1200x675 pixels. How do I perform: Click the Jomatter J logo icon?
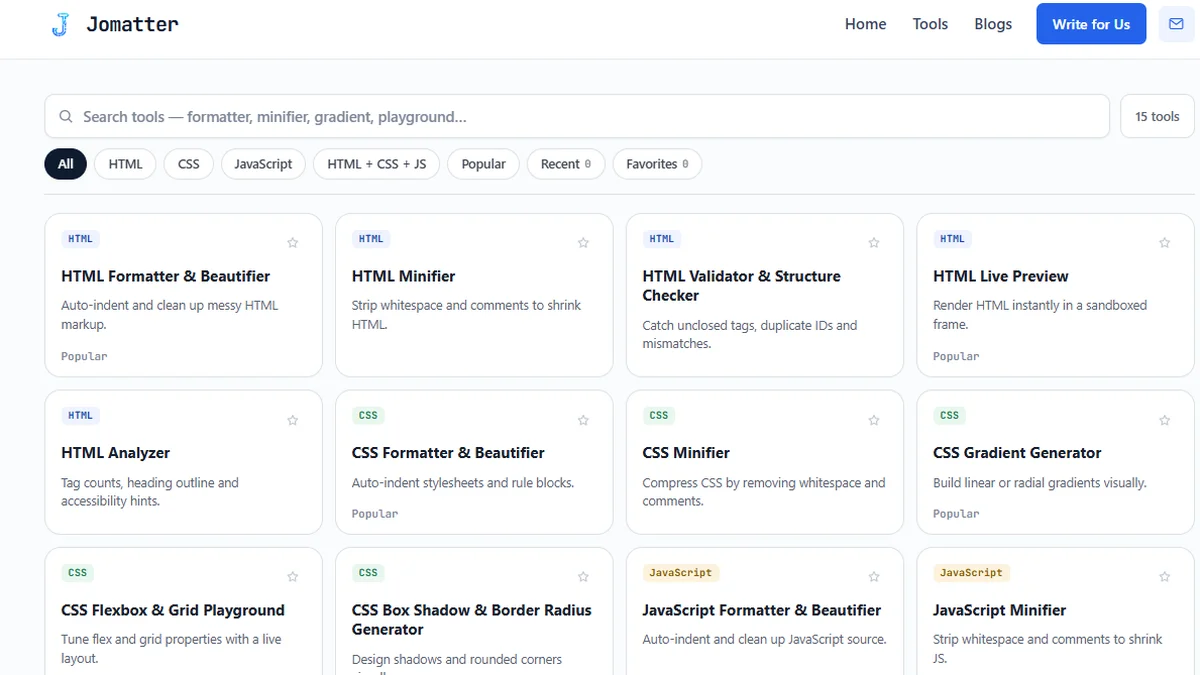(60, 24)
